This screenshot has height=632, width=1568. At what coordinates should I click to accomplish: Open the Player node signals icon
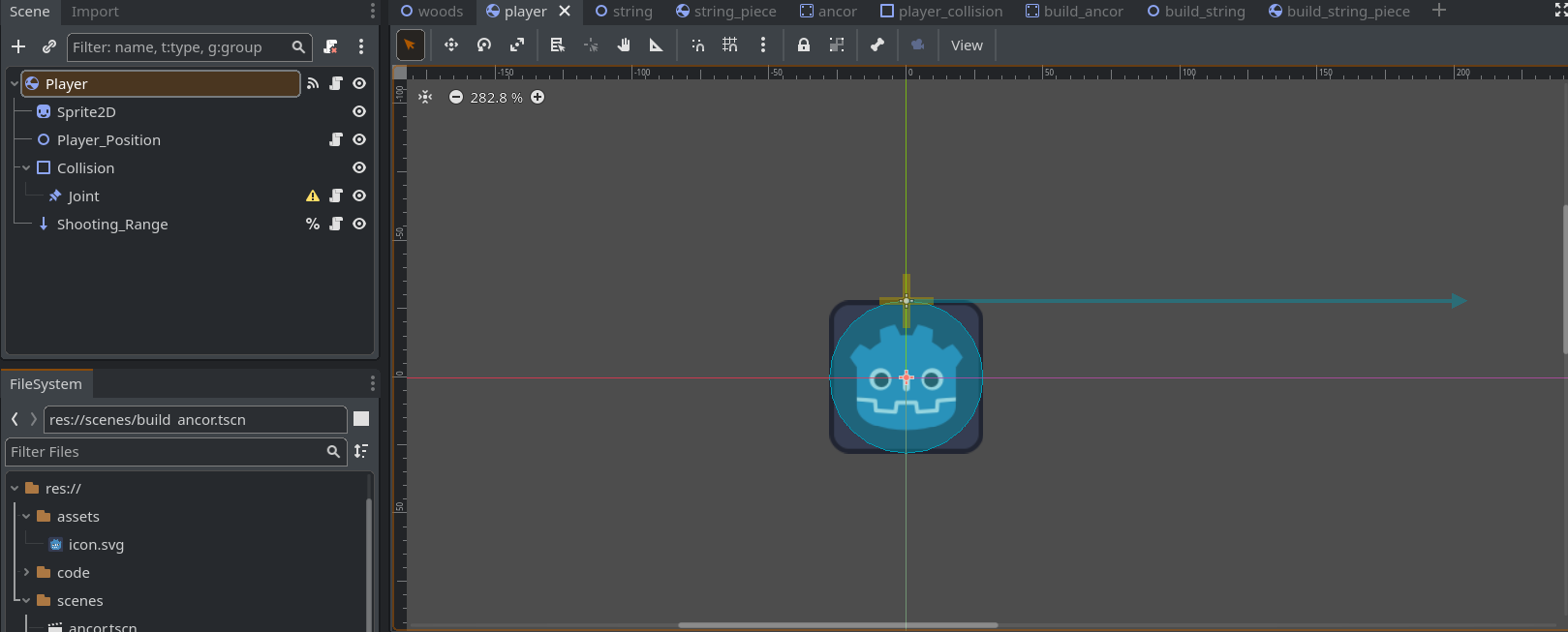[313, 83]
